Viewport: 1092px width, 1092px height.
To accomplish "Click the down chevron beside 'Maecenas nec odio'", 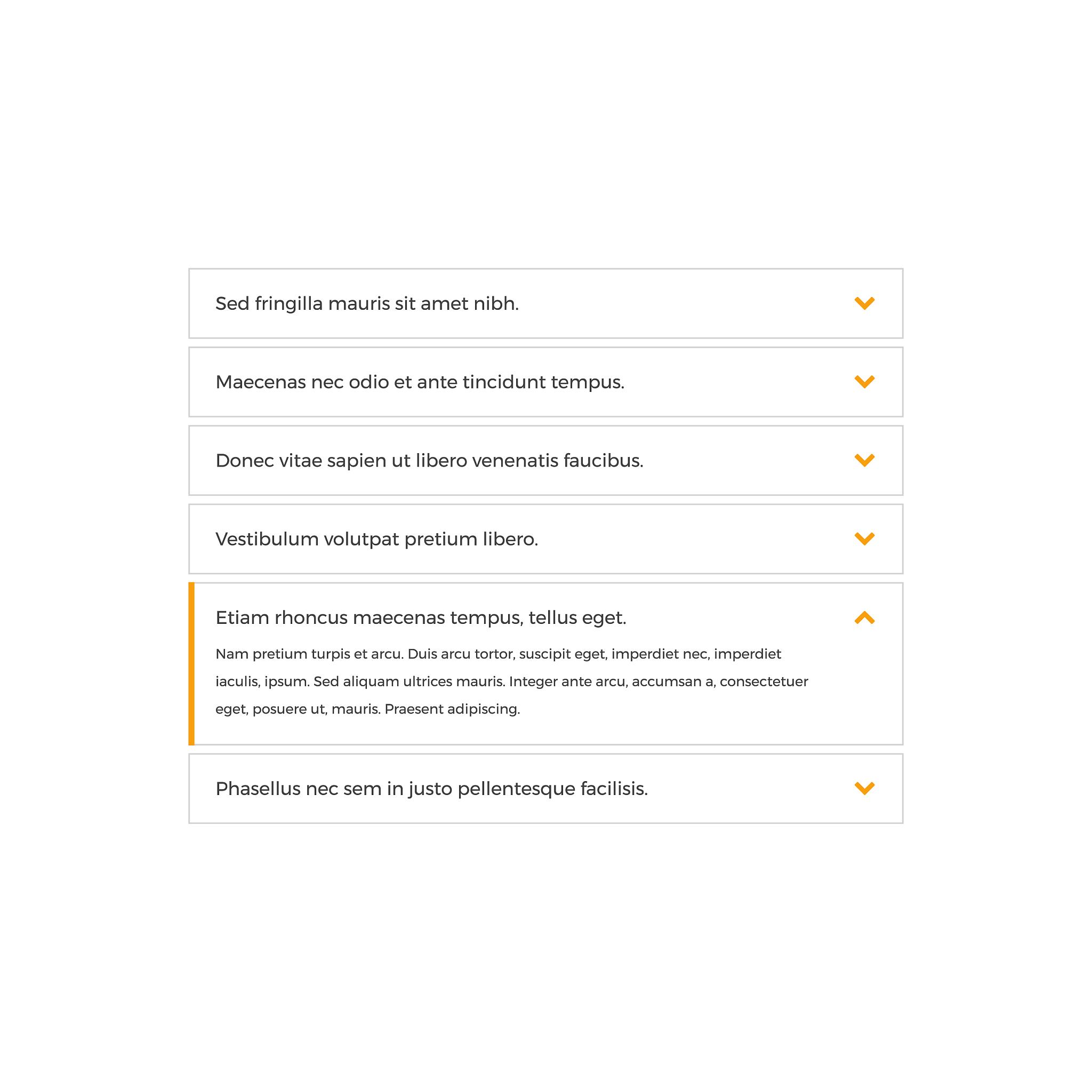I will (864, 382).
